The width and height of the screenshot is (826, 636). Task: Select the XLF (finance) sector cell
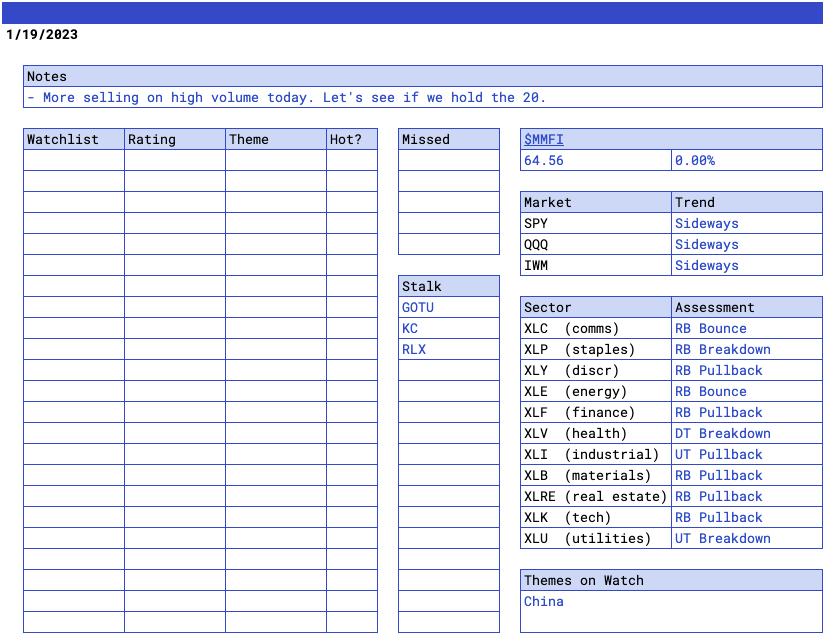[x=596, y=412]
